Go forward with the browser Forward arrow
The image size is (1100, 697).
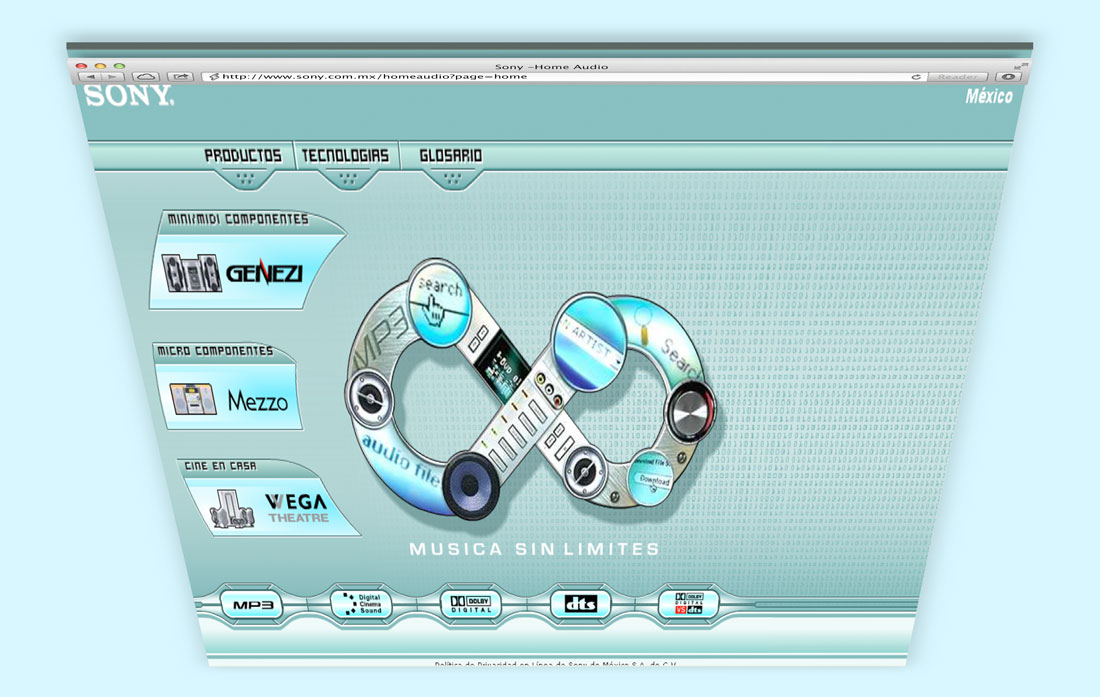pos(114,76)
